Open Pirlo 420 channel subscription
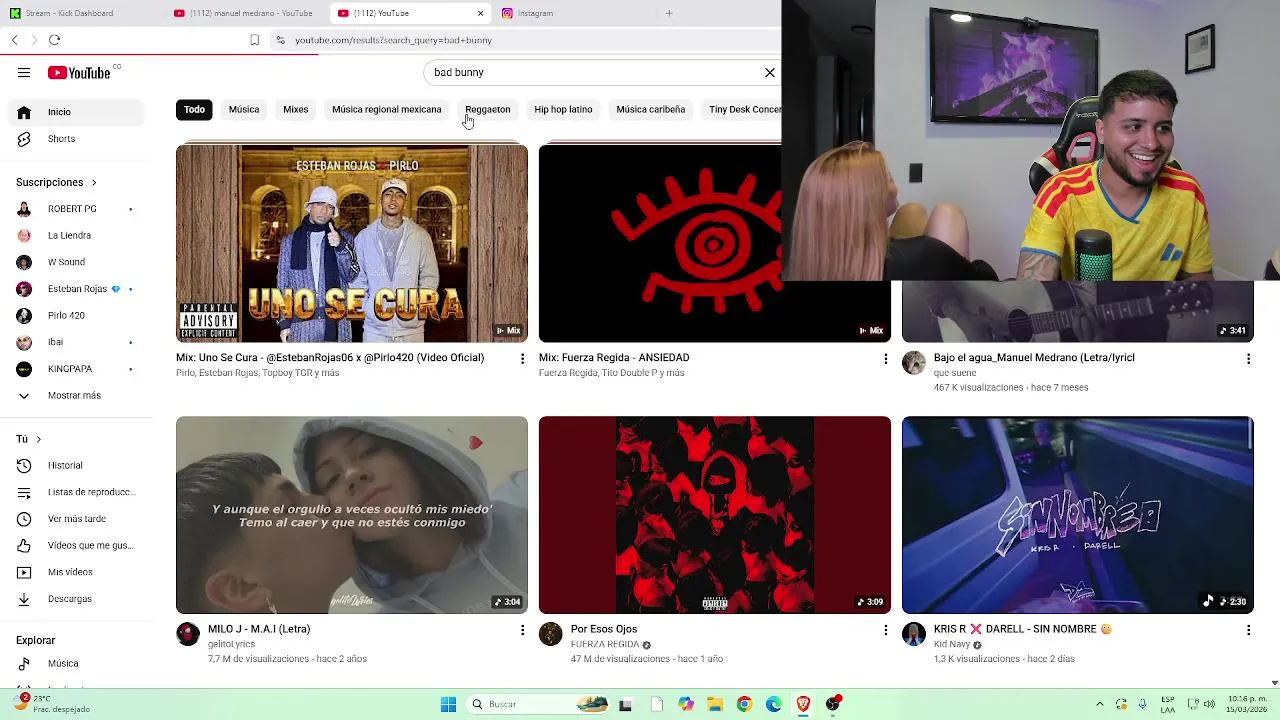 (78, 315)
